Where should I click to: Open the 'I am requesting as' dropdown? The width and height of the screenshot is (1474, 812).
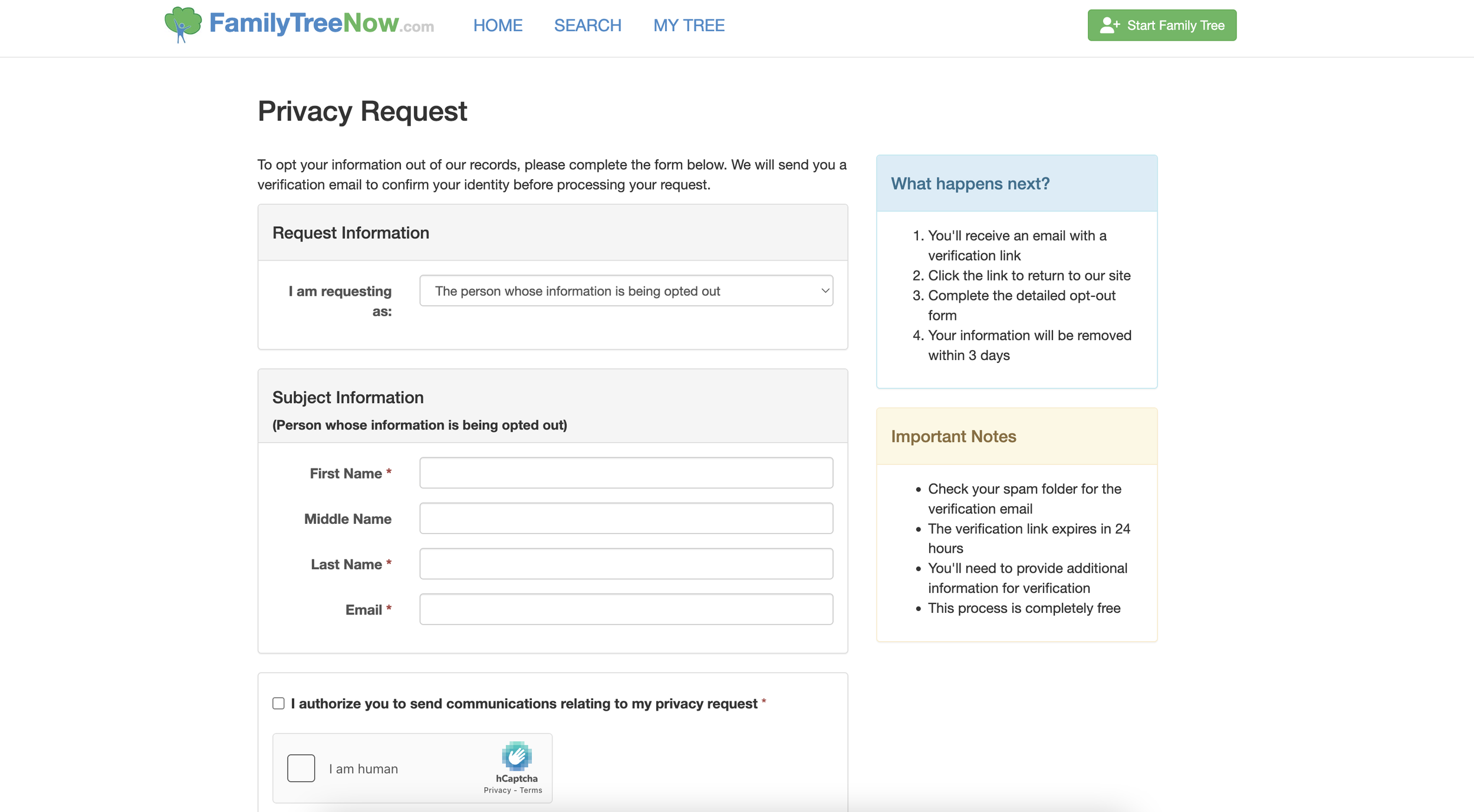[x=625, y=291]
